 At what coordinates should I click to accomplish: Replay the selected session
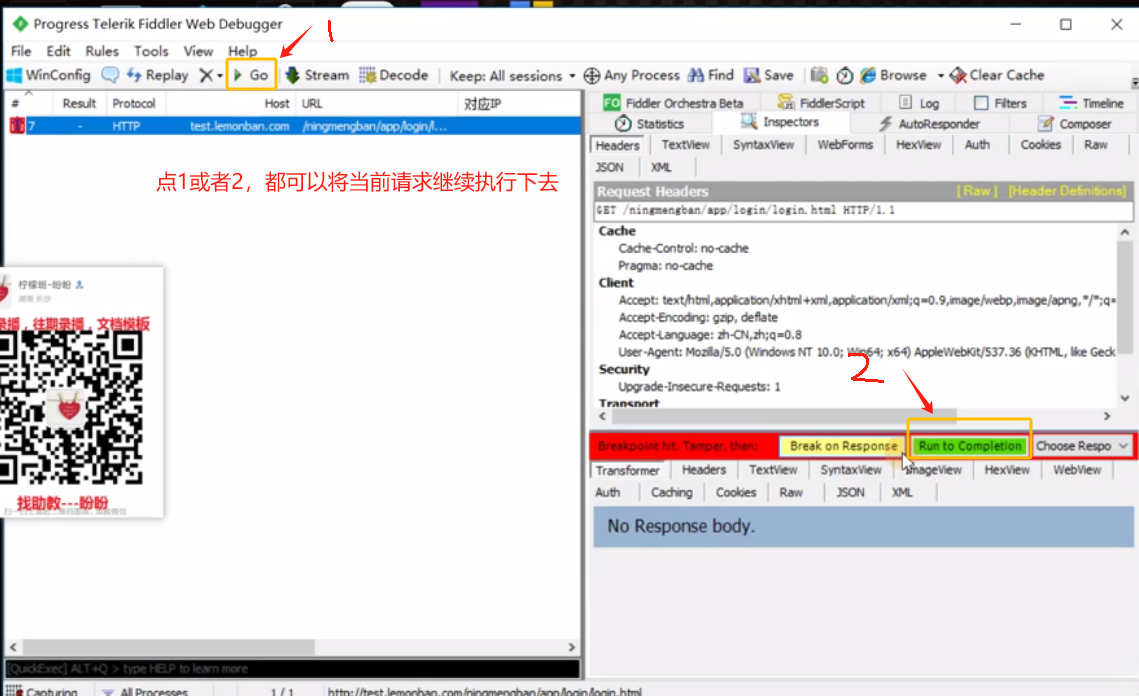pos(157,75)
